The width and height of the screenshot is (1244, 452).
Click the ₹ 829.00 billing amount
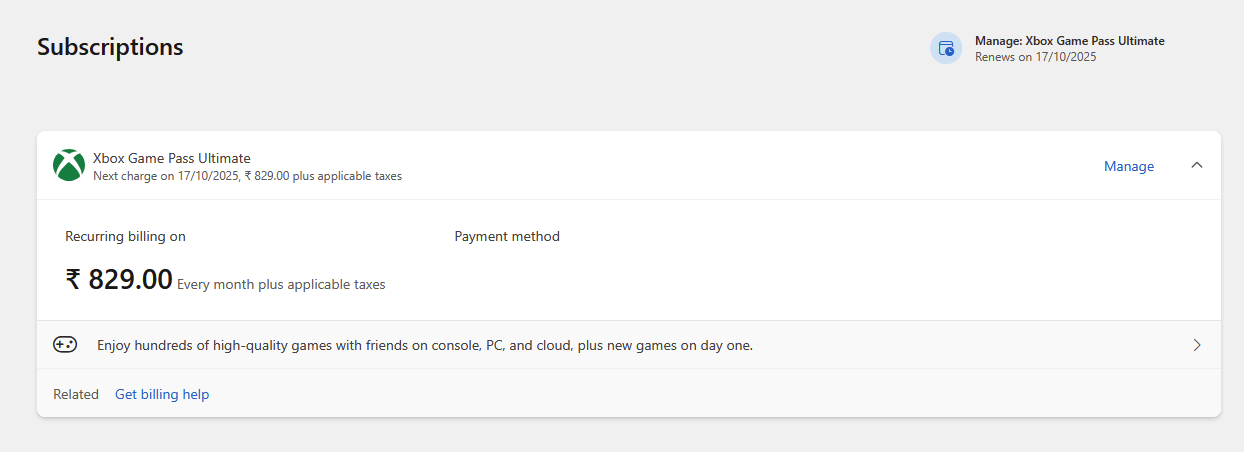pos(119,280)
